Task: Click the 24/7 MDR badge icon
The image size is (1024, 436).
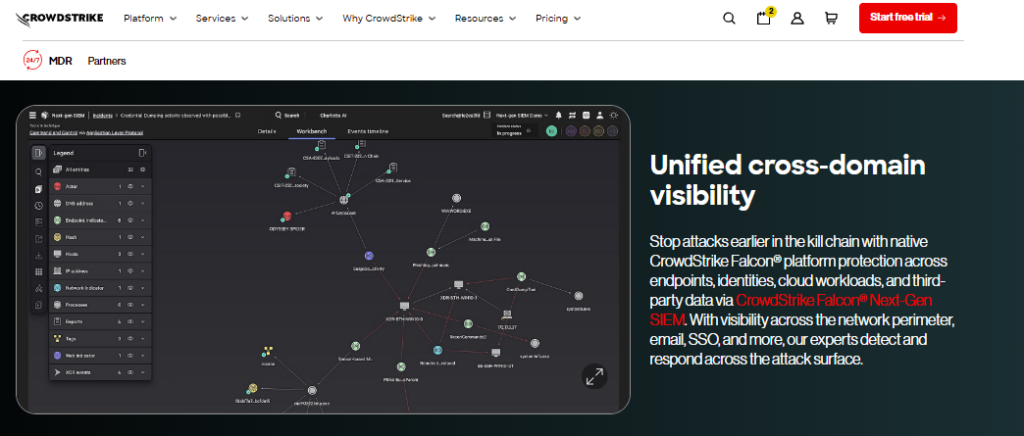Action: click(x=33, y=60)
